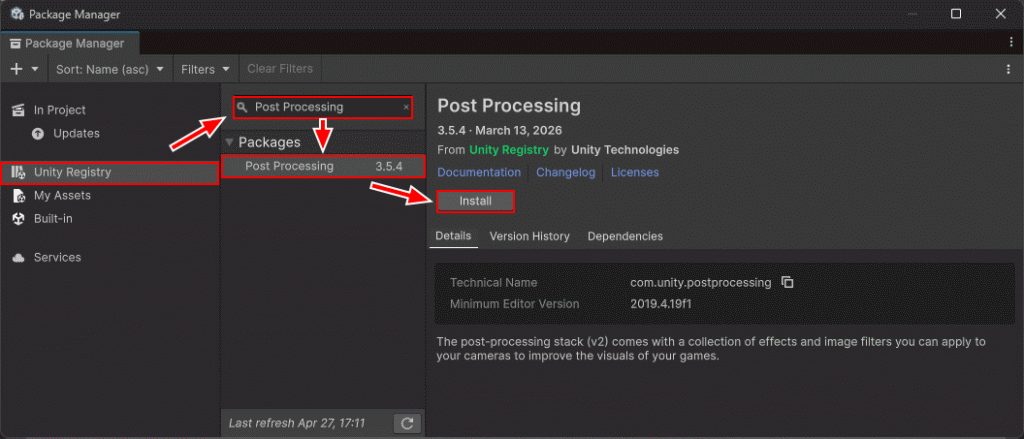Viewport: 1024px width, 439px height.
Task: Install the Post Processing package
Action: point(475,201)
